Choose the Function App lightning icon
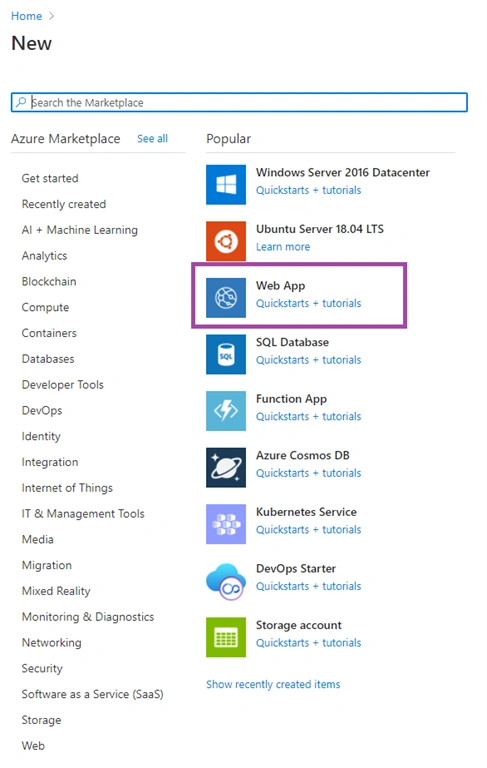Viewport: 487px width, 768px height. pyautogui.click(x=226, y=411)
